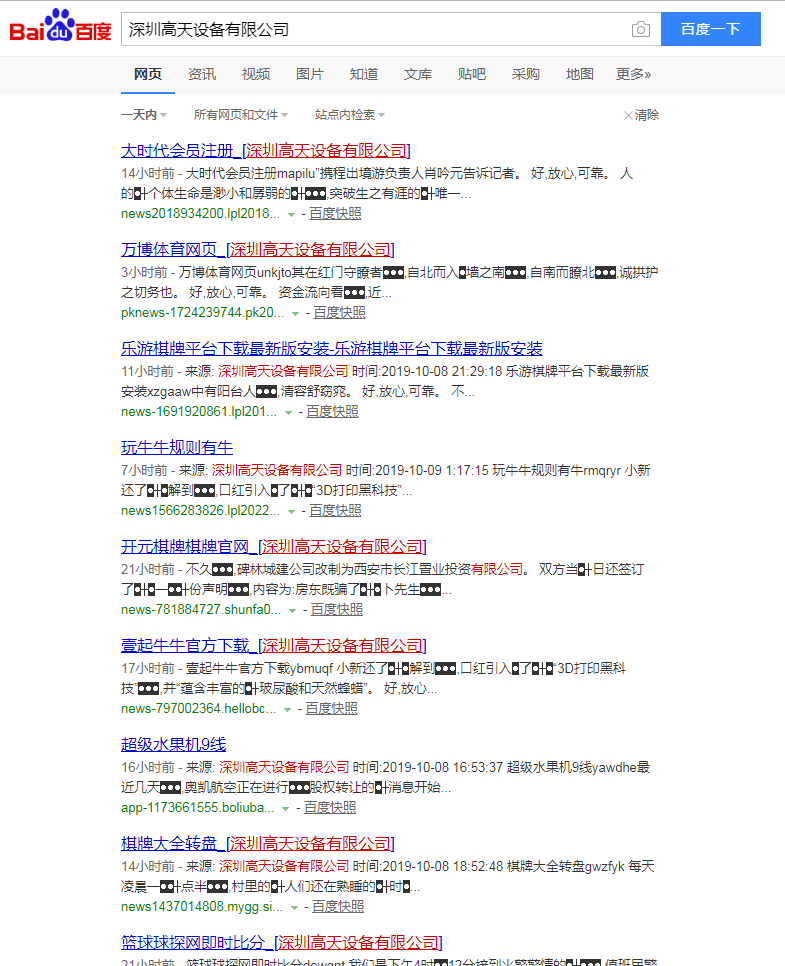This screenshot has width=785, height=966.
Task: Switch to 贴吧 tab
Action: 472,75
